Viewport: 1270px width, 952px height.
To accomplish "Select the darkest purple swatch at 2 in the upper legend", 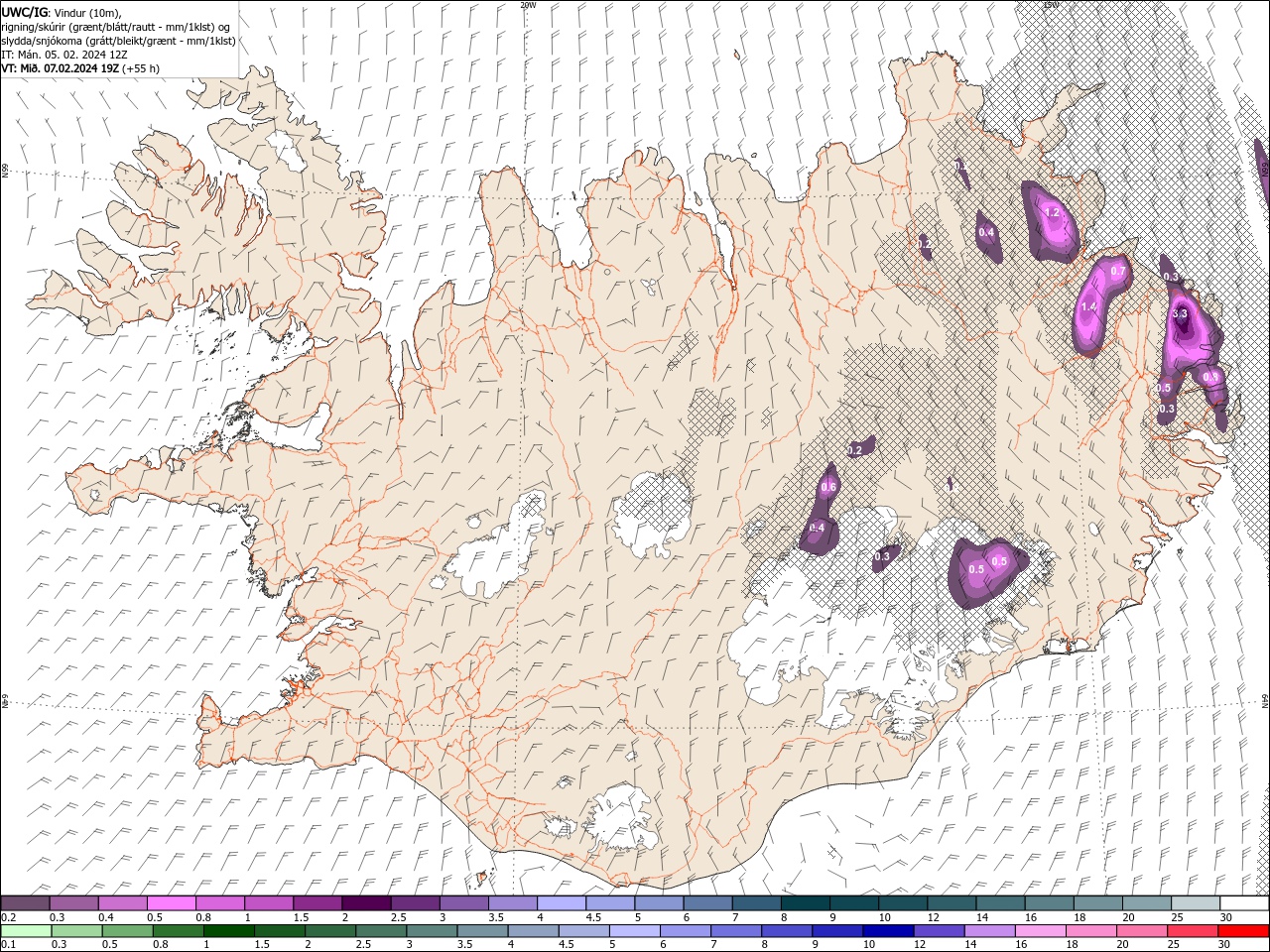I will pyautogui.click(x=366, y=903).
